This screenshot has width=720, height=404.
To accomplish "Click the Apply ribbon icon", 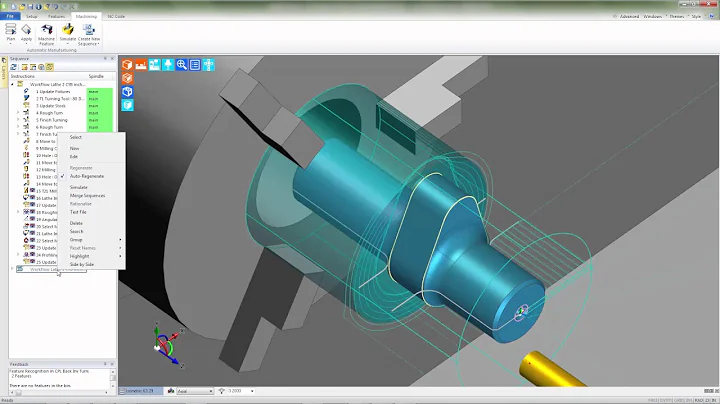I will coord(26,30).
